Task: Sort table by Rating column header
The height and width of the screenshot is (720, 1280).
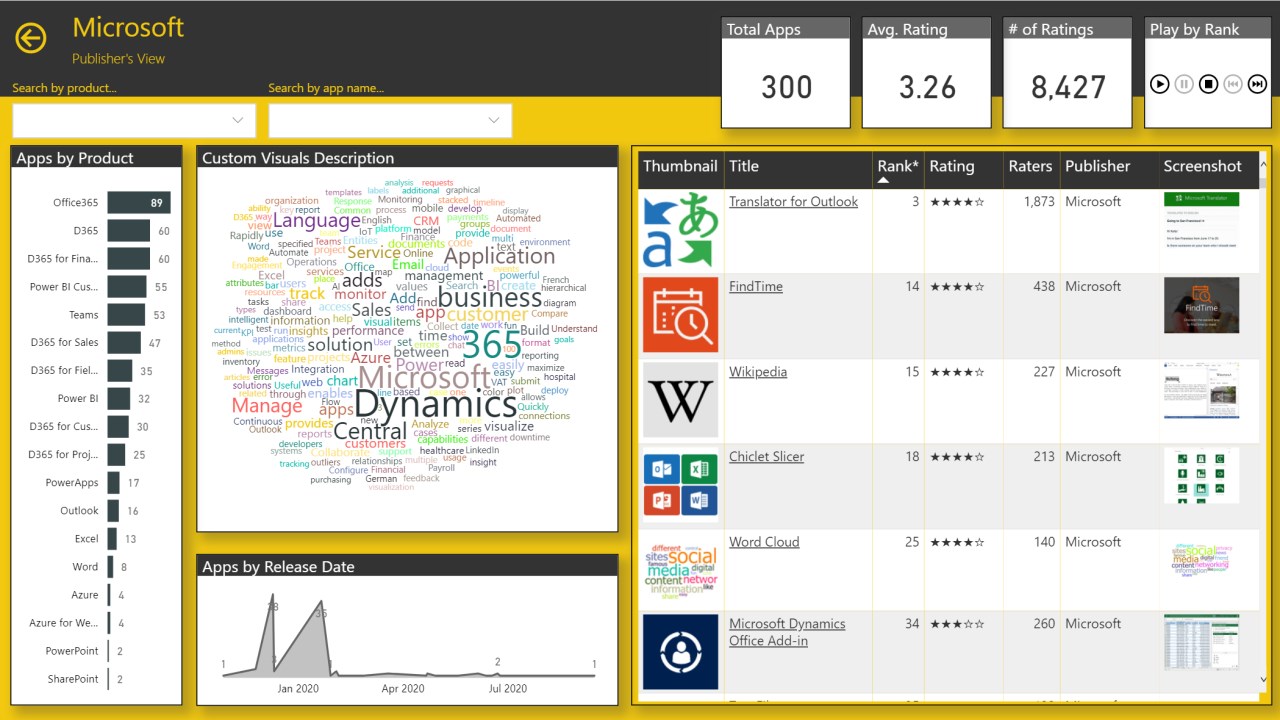Action: pyautogui.click(x=952, y=166)
